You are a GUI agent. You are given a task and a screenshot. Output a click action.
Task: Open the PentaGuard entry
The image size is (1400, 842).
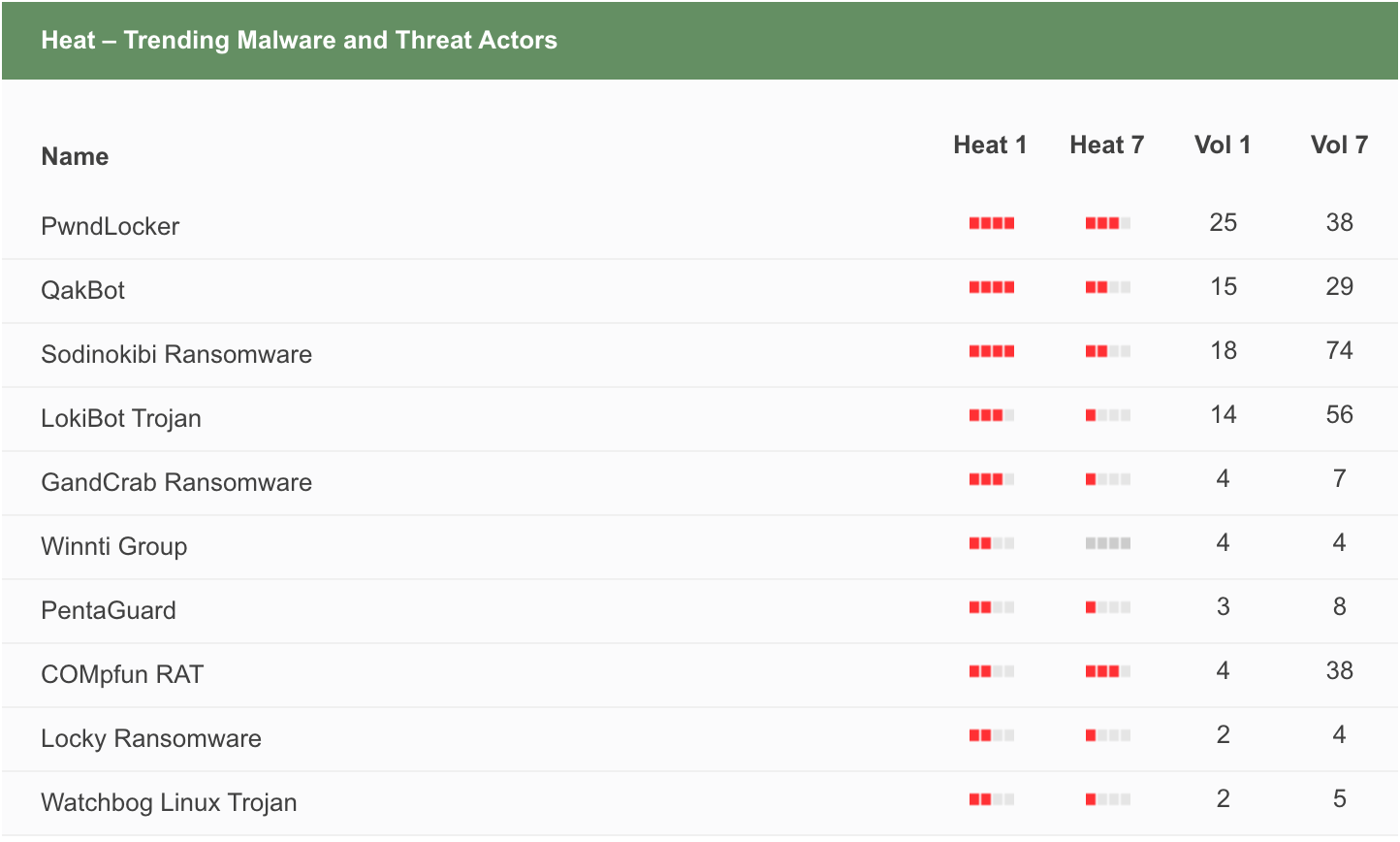pyautogui.click(x=109, y=610)
